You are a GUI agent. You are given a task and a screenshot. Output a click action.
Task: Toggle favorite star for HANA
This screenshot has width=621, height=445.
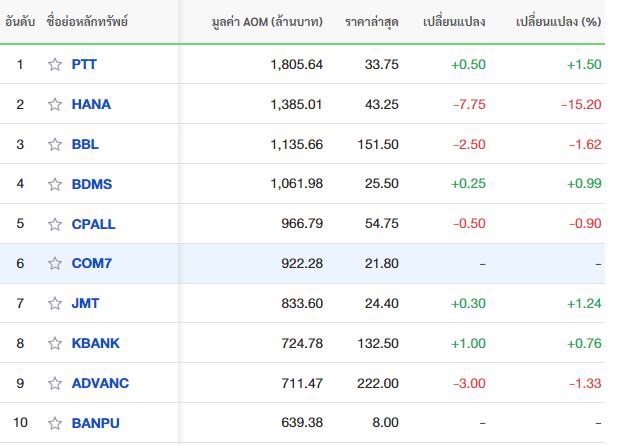pos(55,104)
